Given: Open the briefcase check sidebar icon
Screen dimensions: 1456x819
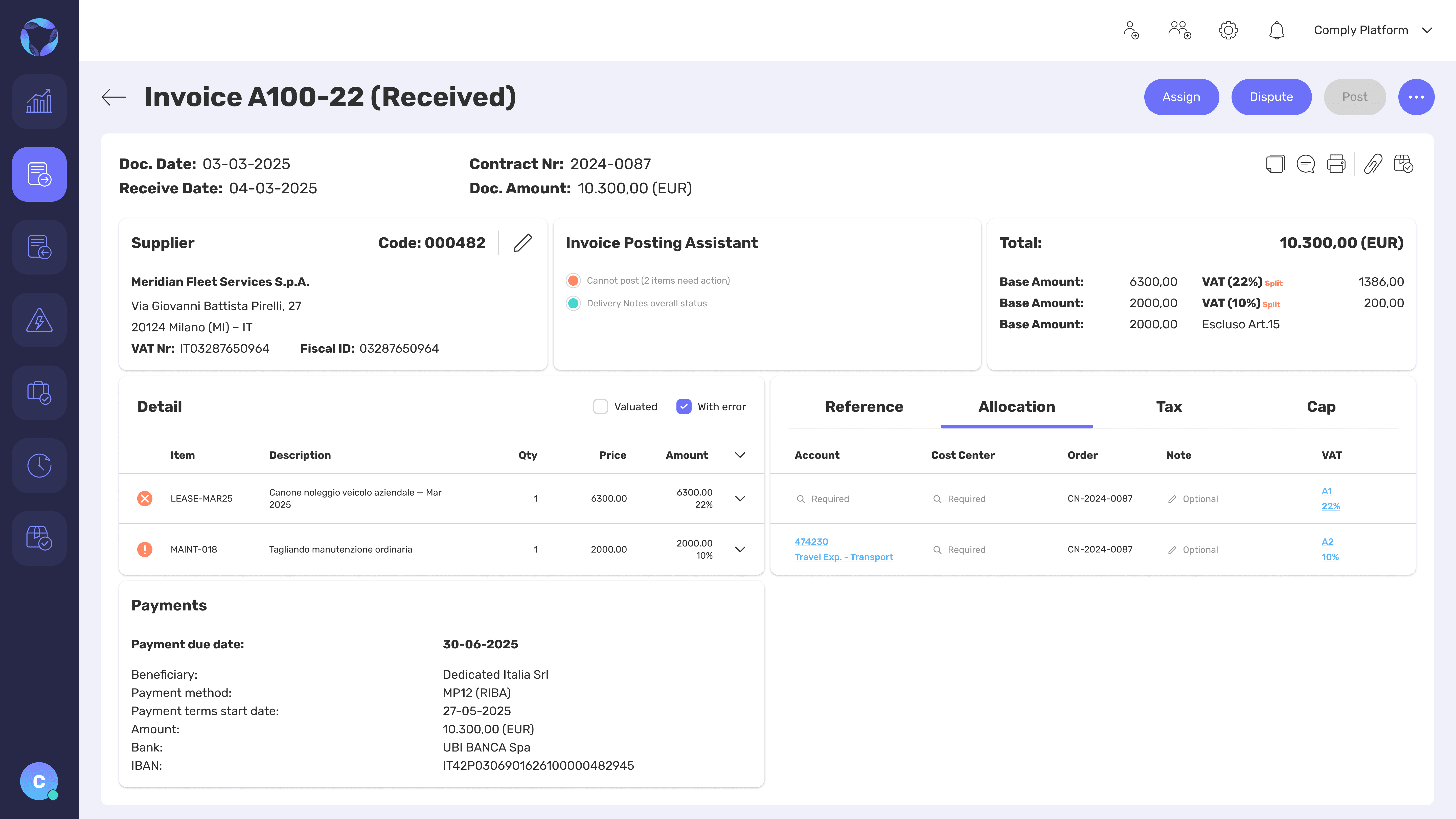Looking at the screenshot, I should (39, 393).
